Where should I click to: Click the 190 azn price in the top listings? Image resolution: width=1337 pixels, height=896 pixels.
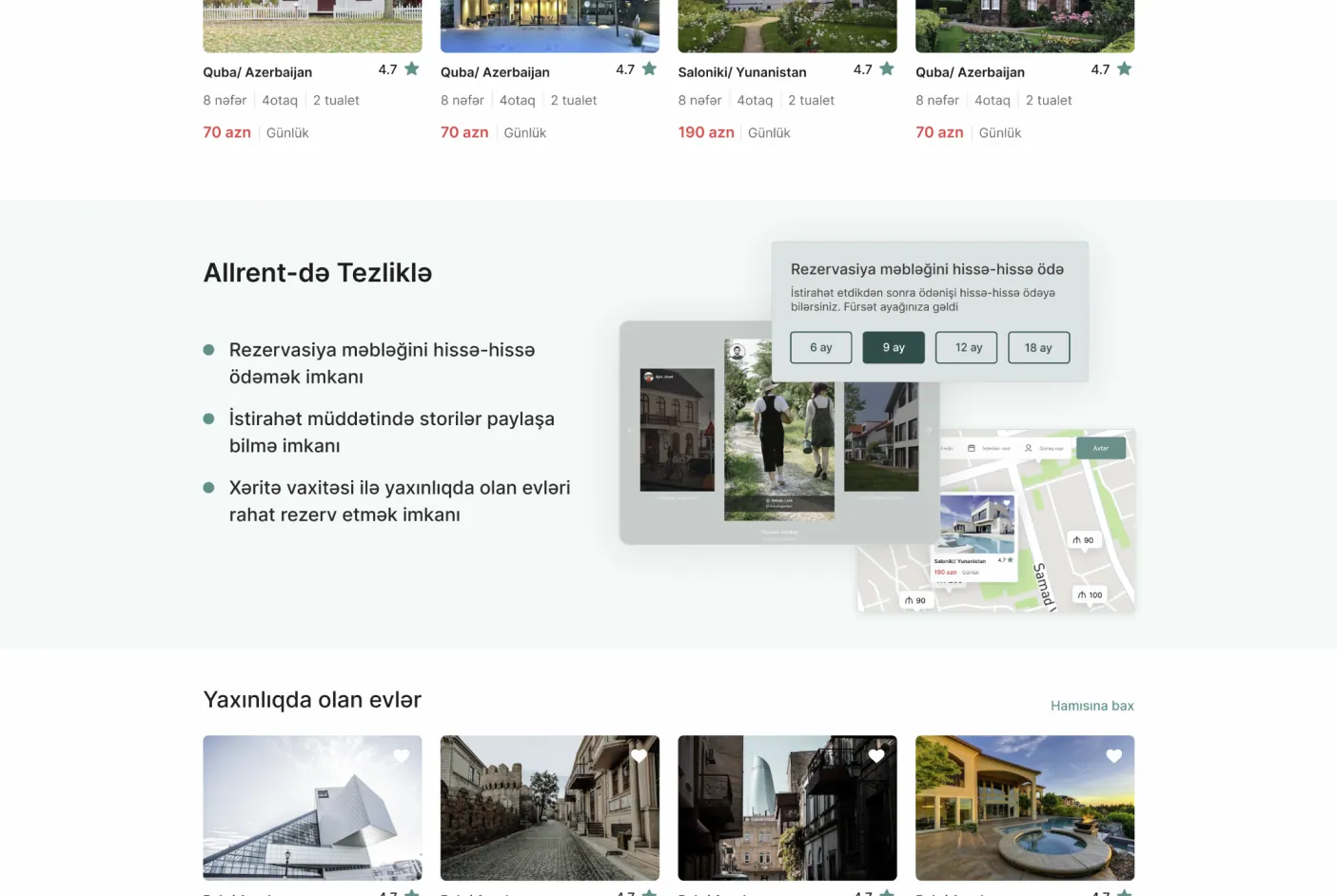point(706,132)
